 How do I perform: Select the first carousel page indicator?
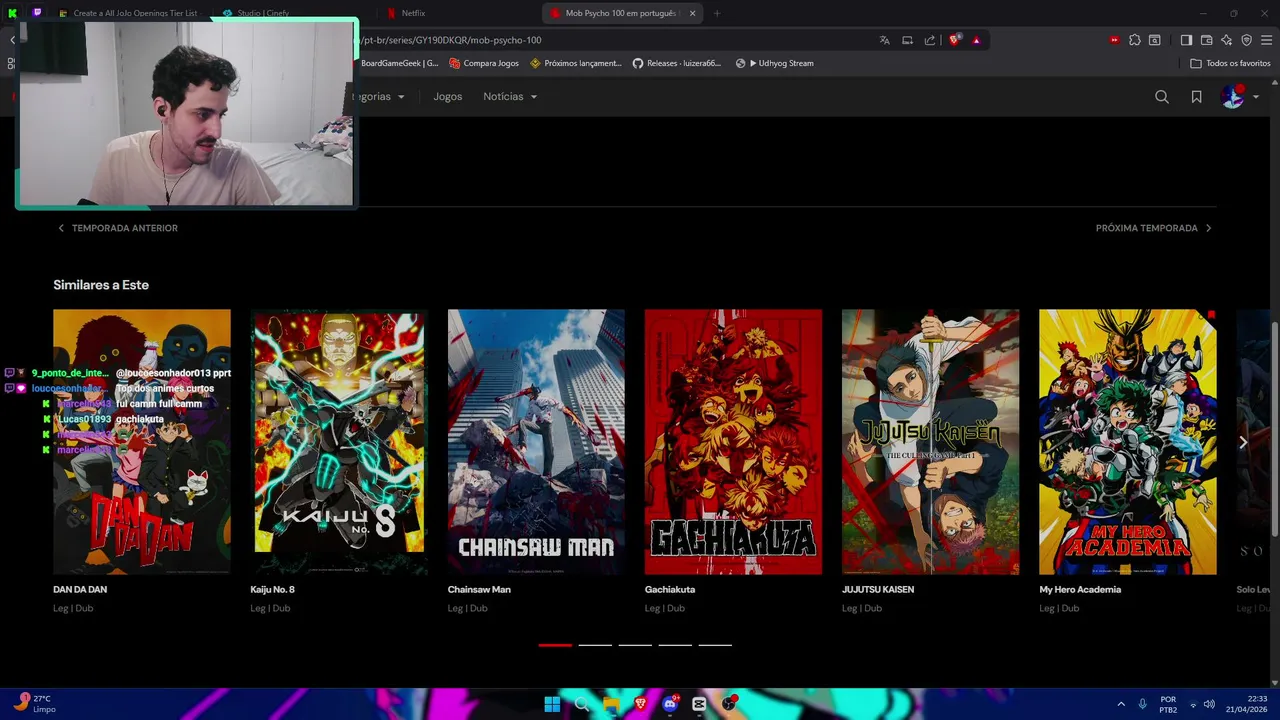555,645
